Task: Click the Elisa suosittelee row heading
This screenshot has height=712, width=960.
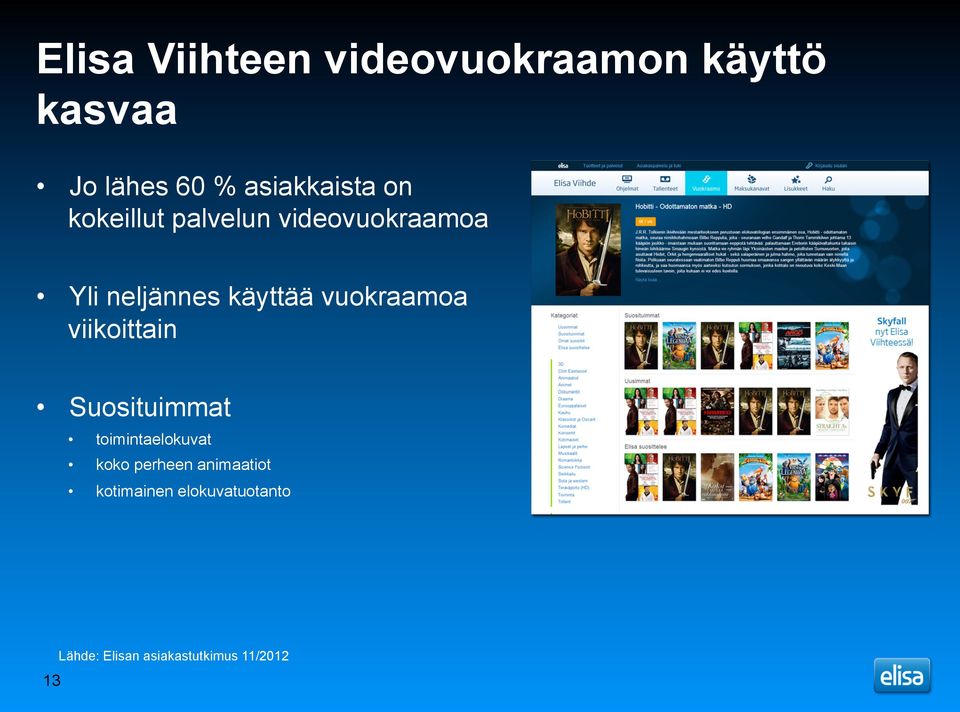Action: pos(645,446)
